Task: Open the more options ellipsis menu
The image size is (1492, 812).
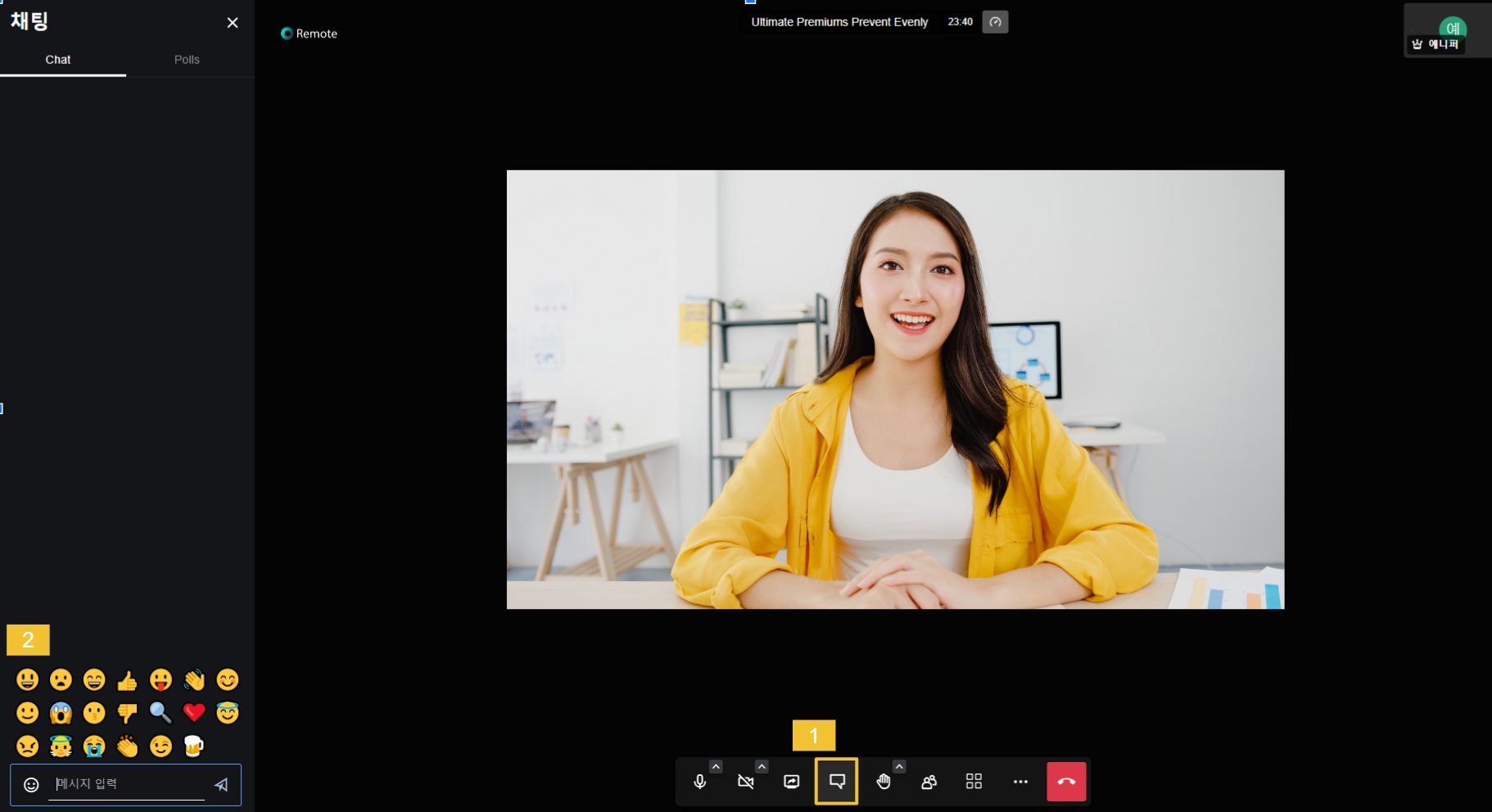Action: 1020,782
